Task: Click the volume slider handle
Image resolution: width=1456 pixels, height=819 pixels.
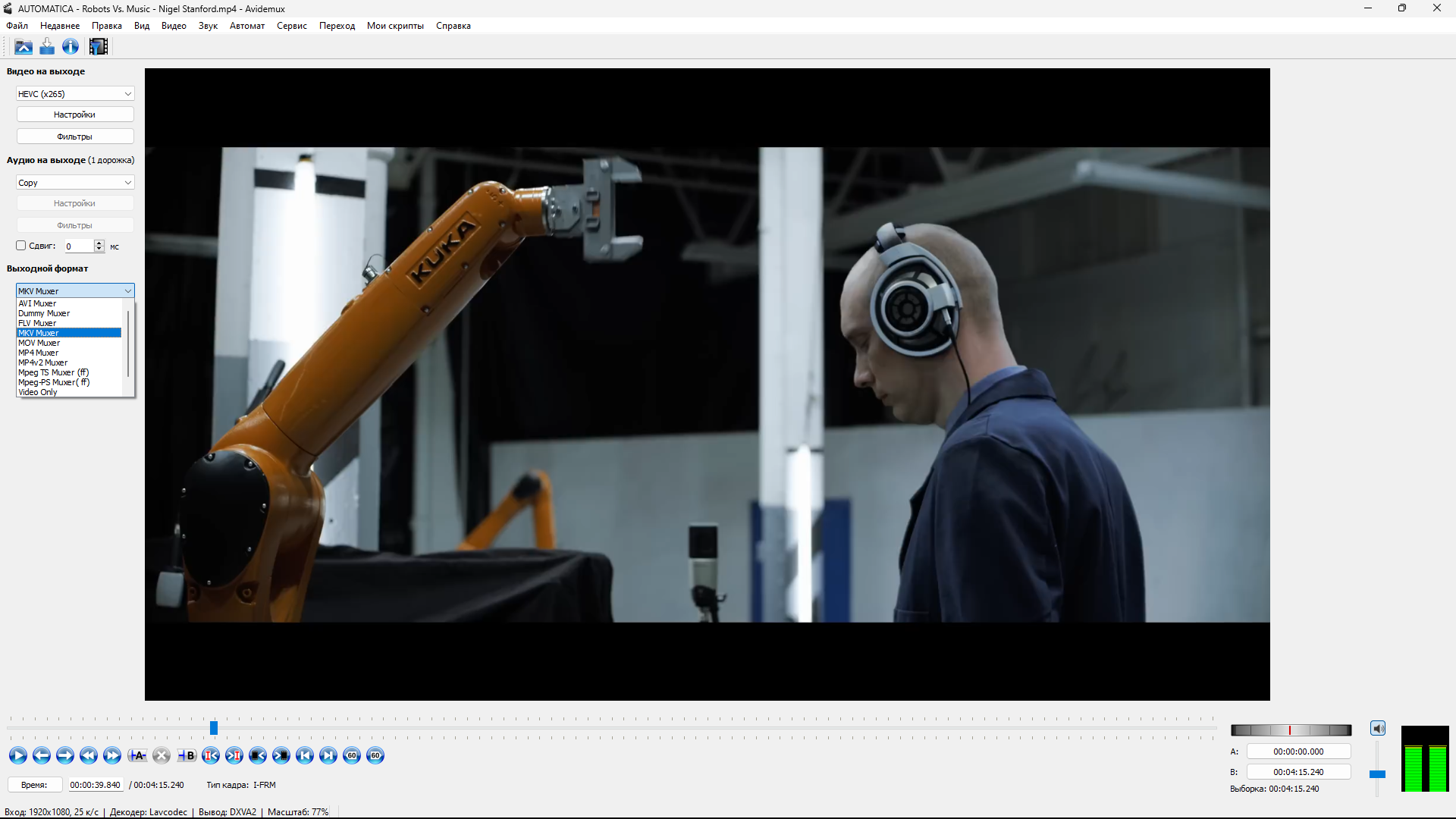Action: [1377, 774]
